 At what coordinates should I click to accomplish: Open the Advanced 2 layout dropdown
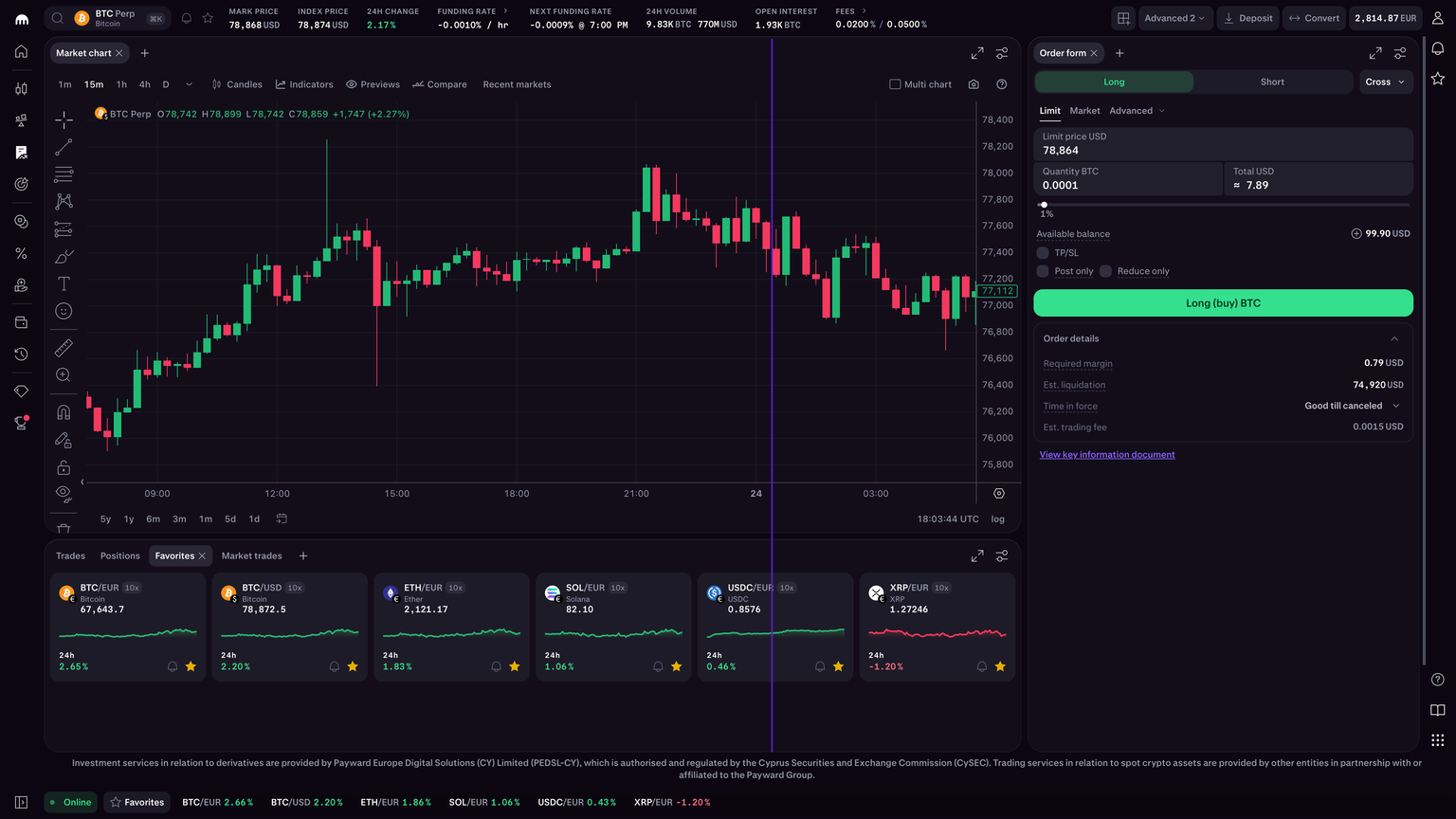click(x=1174, y=18)
